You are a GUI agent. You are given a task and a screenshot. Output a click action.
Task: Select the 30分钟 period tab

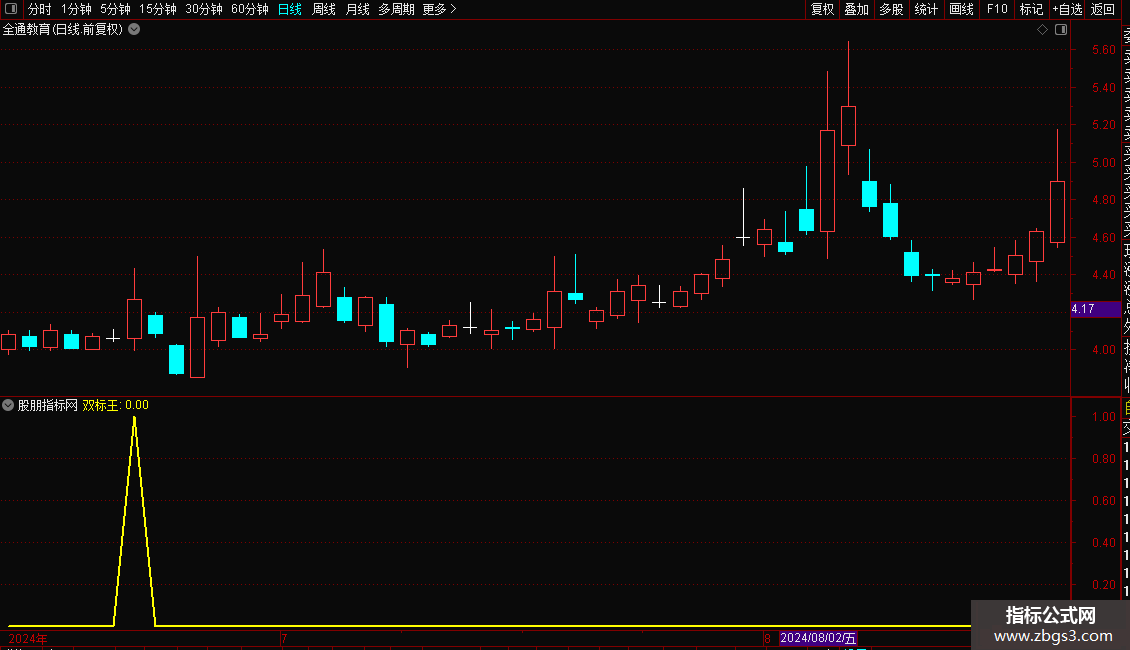tap(204, 9)
